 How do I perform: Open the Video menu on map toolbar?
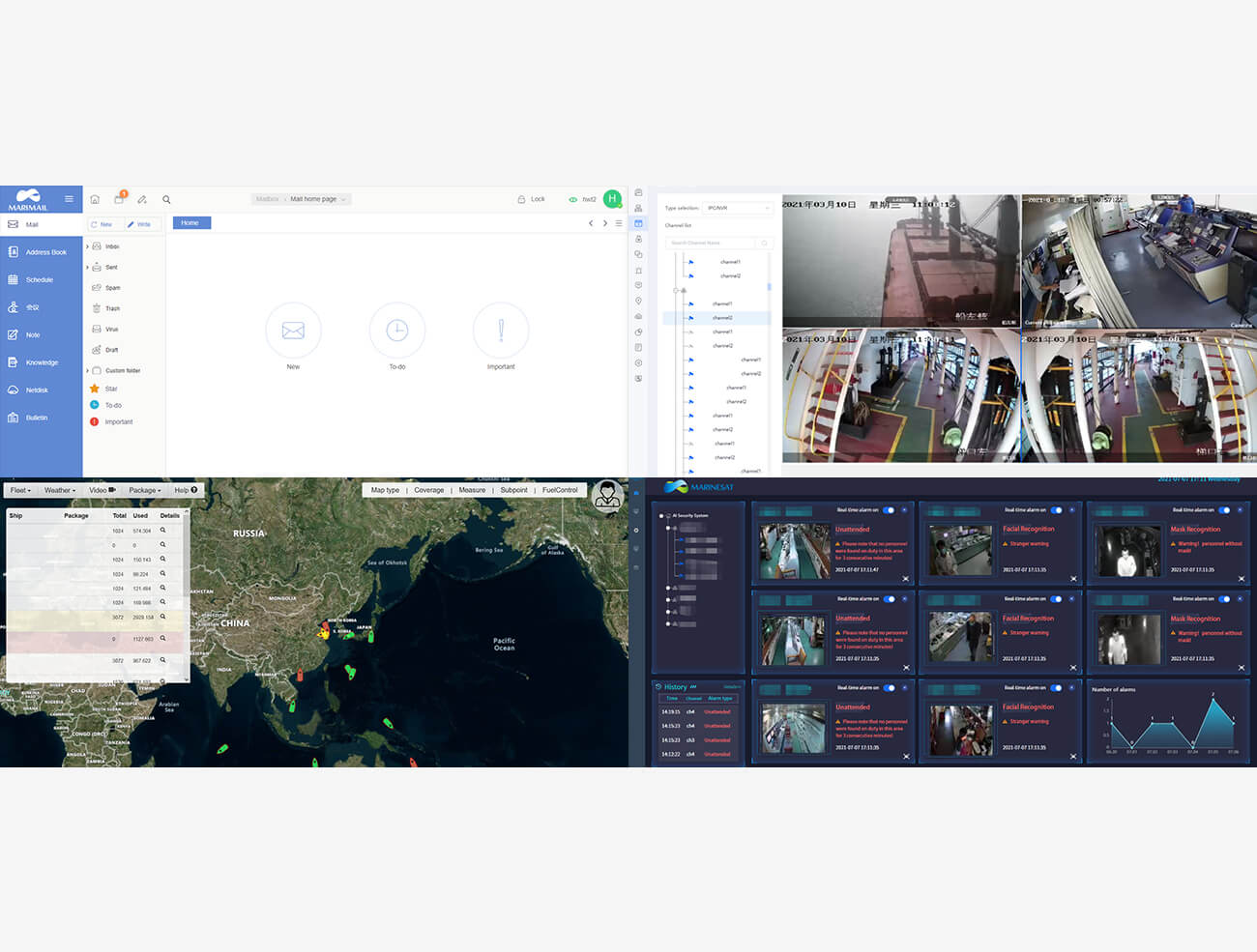tap(102, 490)
